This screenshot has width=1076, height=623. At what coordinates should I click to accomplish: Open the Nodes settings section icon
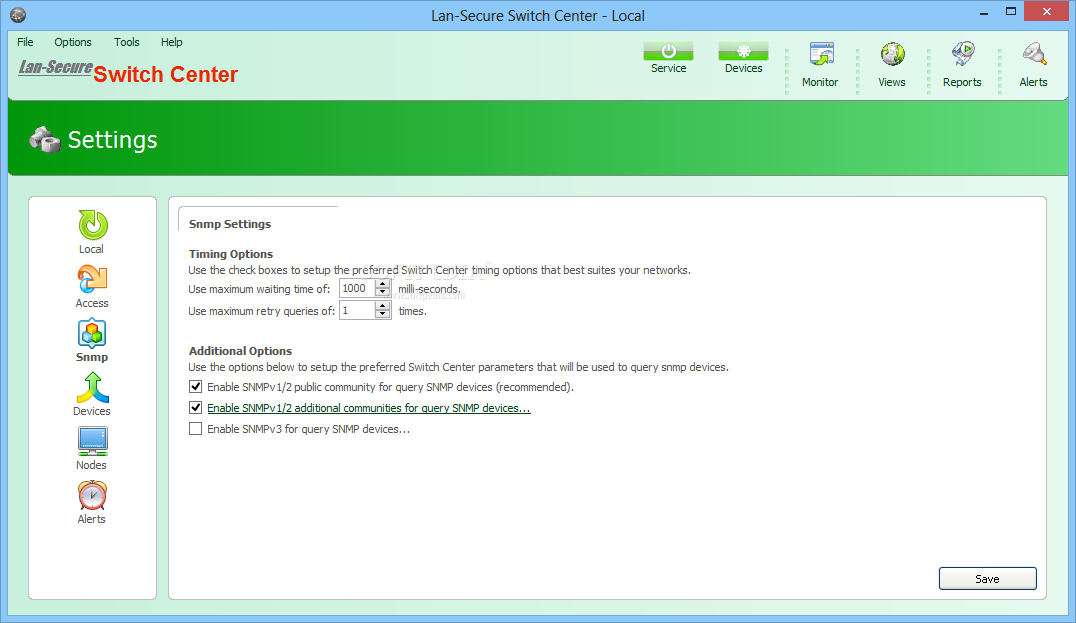tap(92, 442)
